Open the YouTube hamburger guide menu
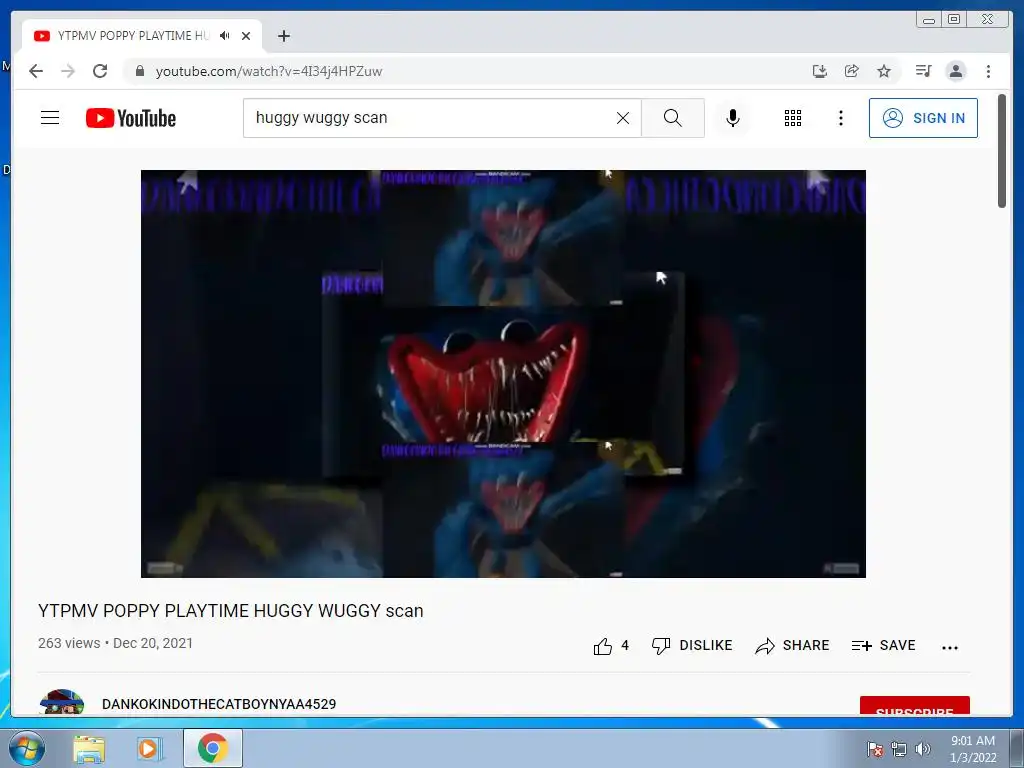Viewport: 1024px width, 768px height. pos(50,118)
